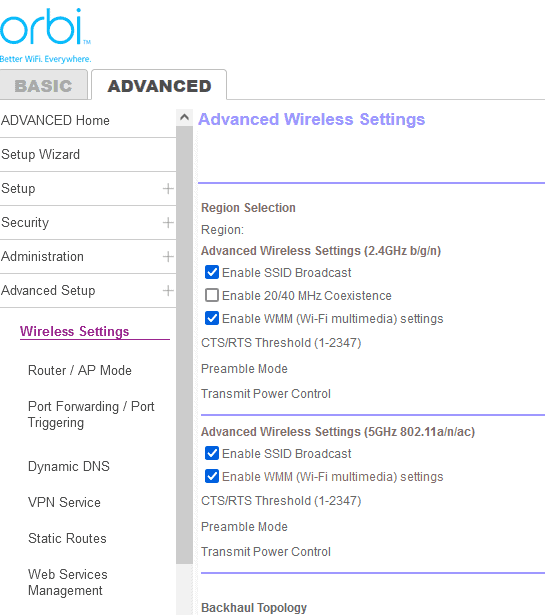Expand the Administration plus icon
Viewport: 545px width, 615px height.
click(x=168, y=257)
